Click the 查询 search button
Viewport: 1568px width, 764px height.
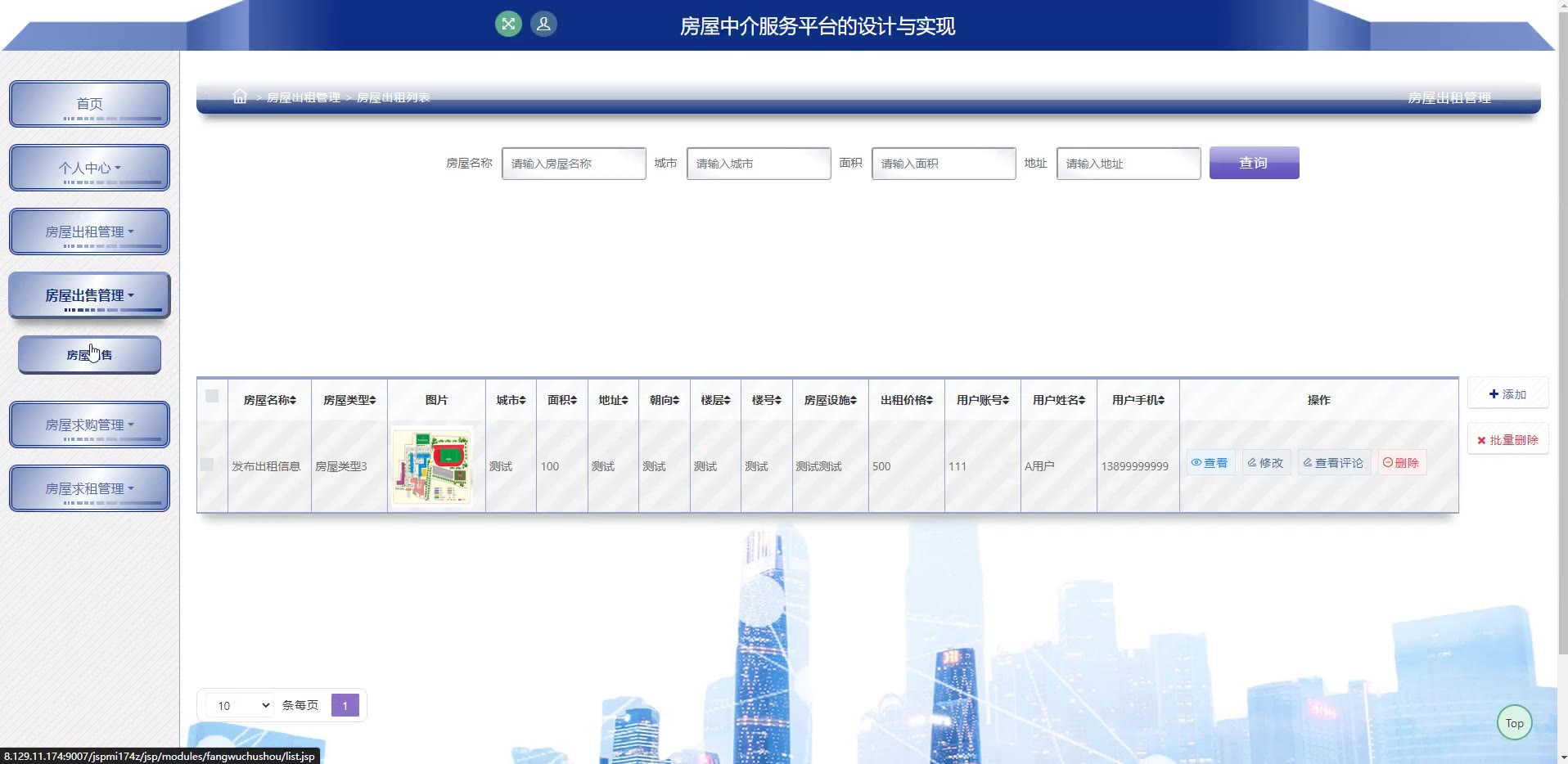(x=1254, y=163)
